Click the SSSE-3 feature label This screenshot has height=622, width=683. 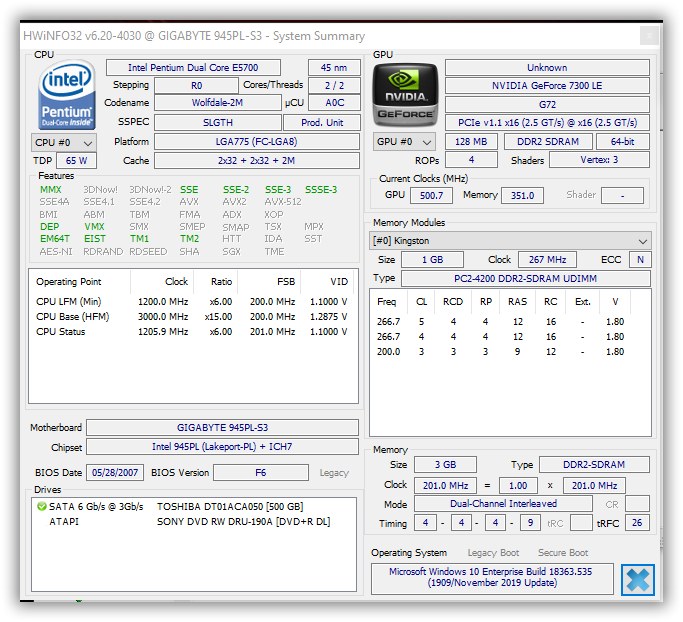[321, 190]
